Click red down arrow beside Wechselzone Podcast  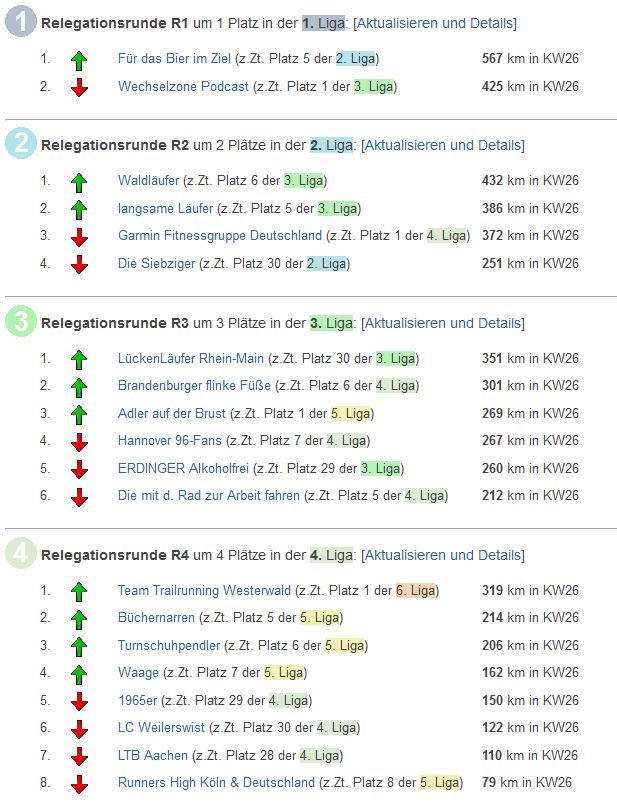80,87
